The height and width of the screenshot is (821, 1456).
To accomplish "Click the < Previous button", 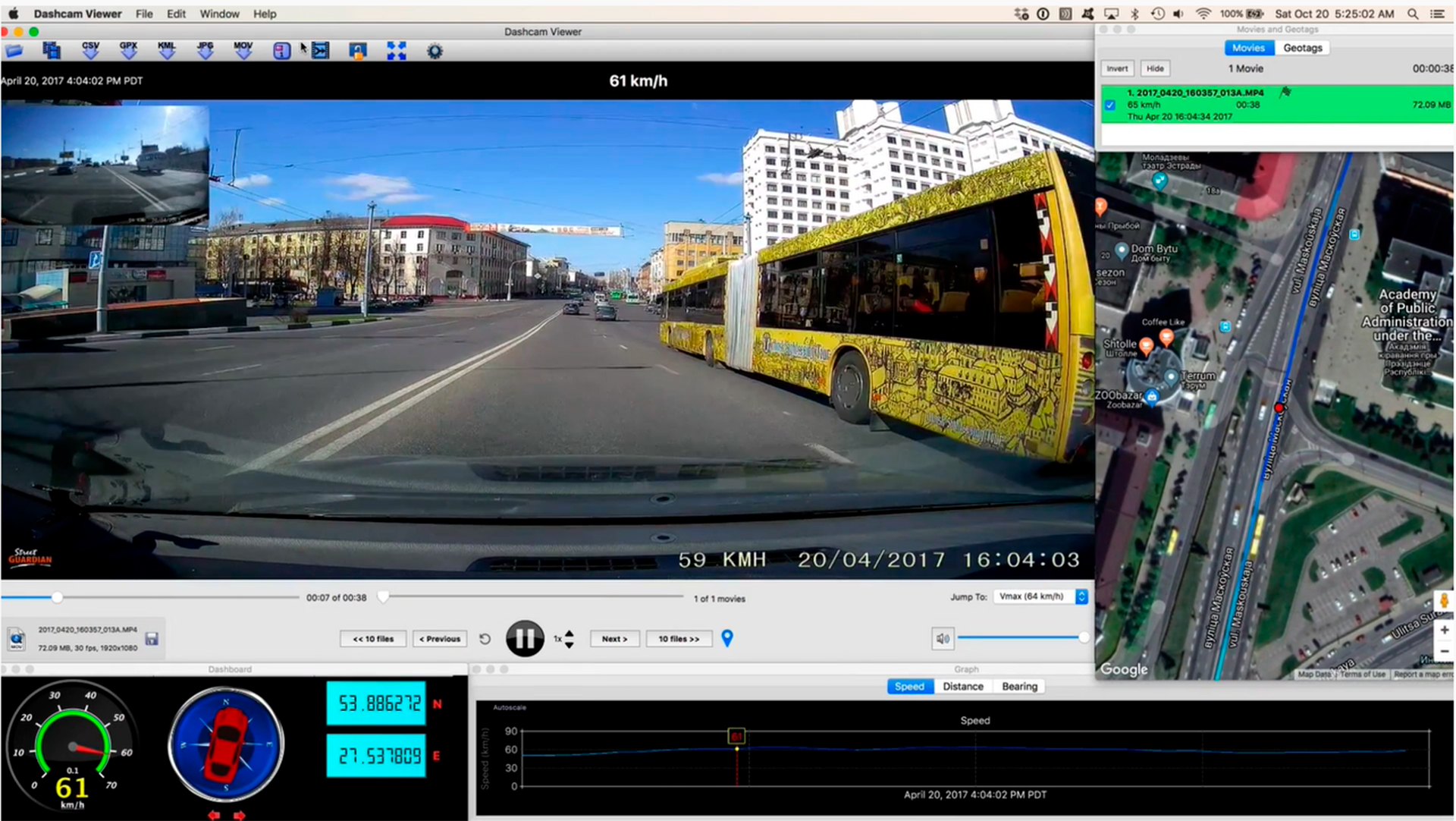I will pos(440,639).
